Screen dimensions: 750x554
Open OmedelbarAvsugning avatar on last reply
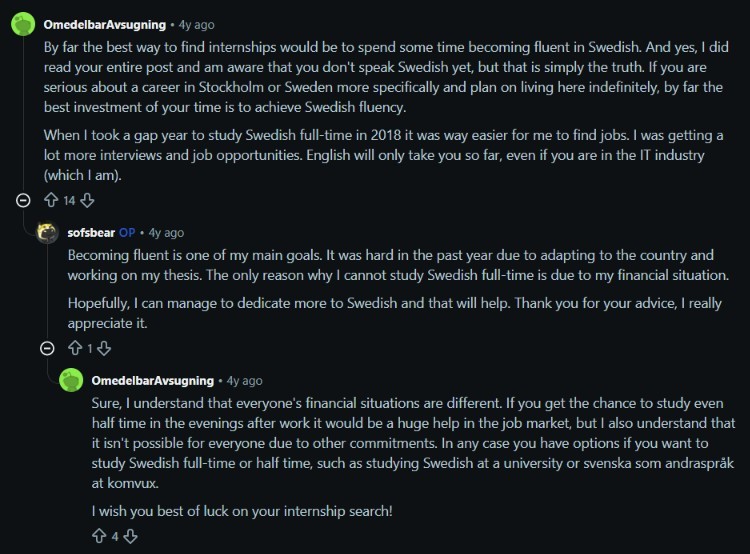click(71, 380)
